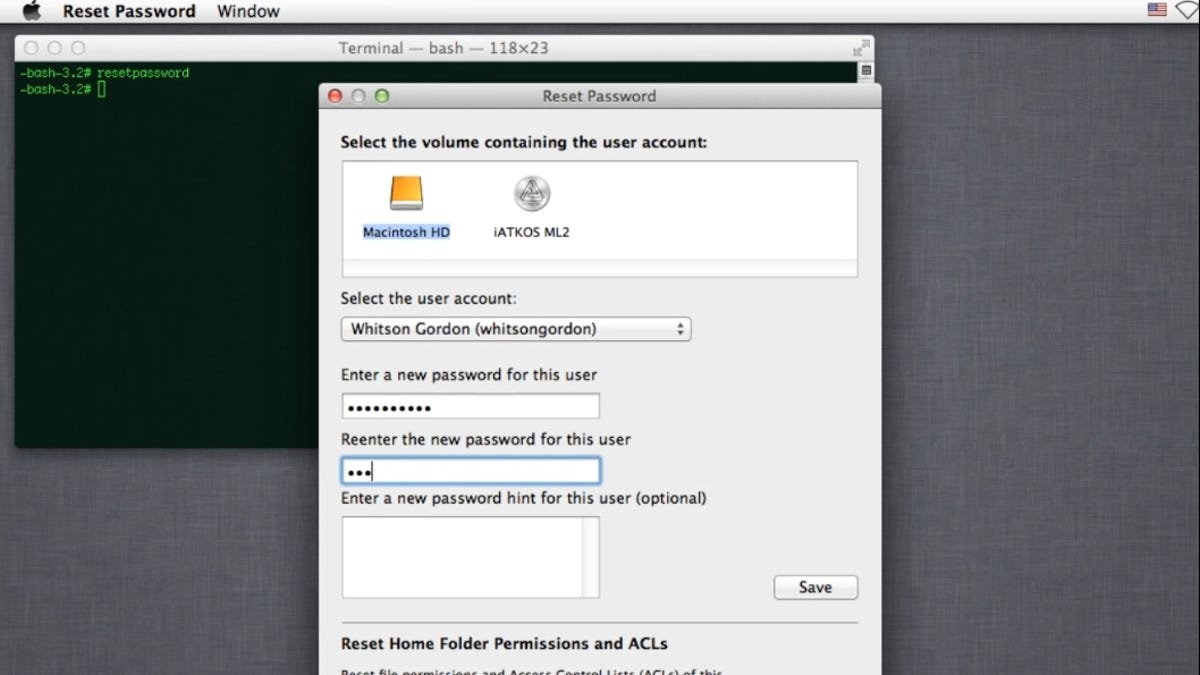Click the password hint area scrollbar
The width and height of the screenshot is (1200, 675).
click(x=591, y=557)
